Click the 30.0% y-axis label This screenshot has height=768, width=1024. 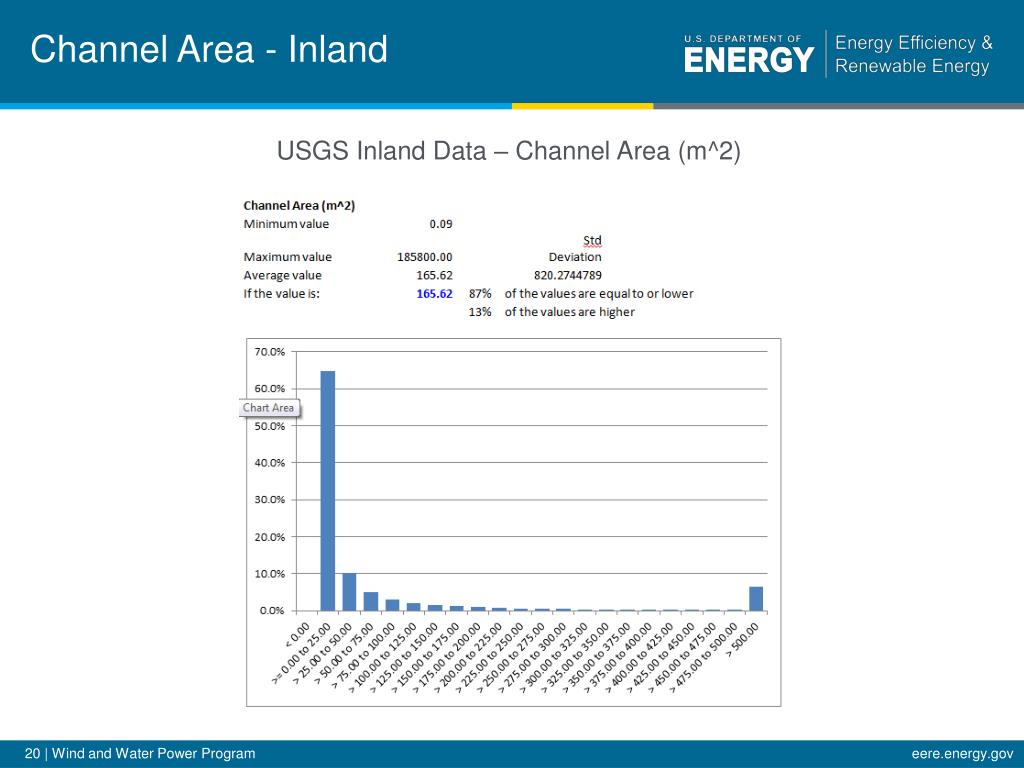[x=270, y=500]
